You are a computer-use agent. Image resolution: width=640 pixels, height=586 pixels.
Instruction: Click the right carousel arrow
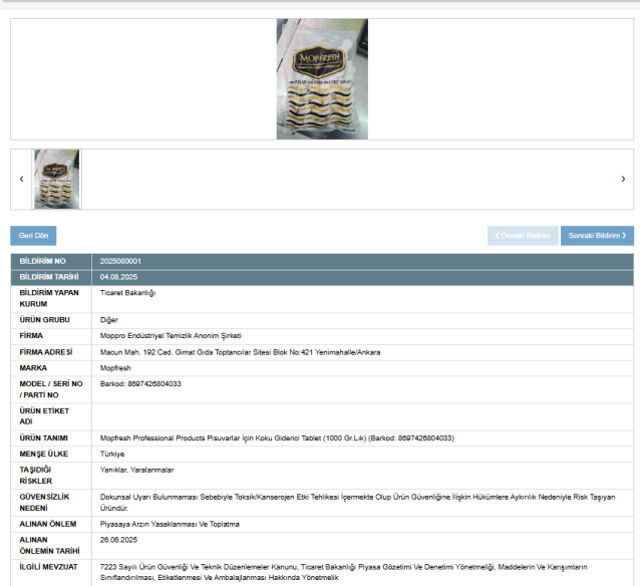623,179
